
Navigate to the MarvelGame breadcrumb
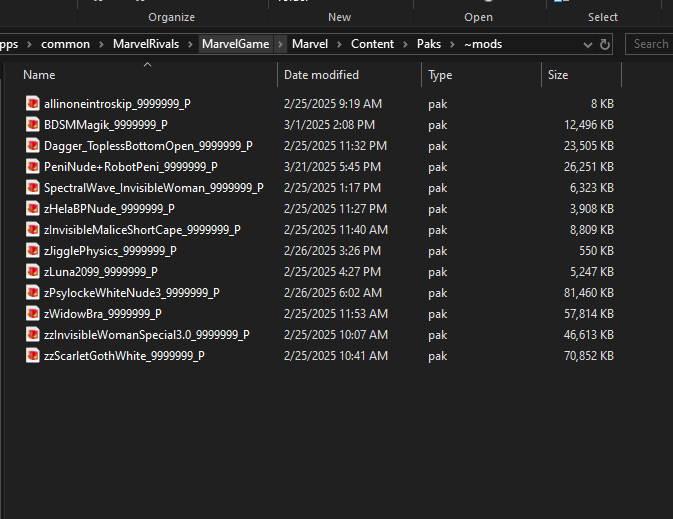[236, 44]
